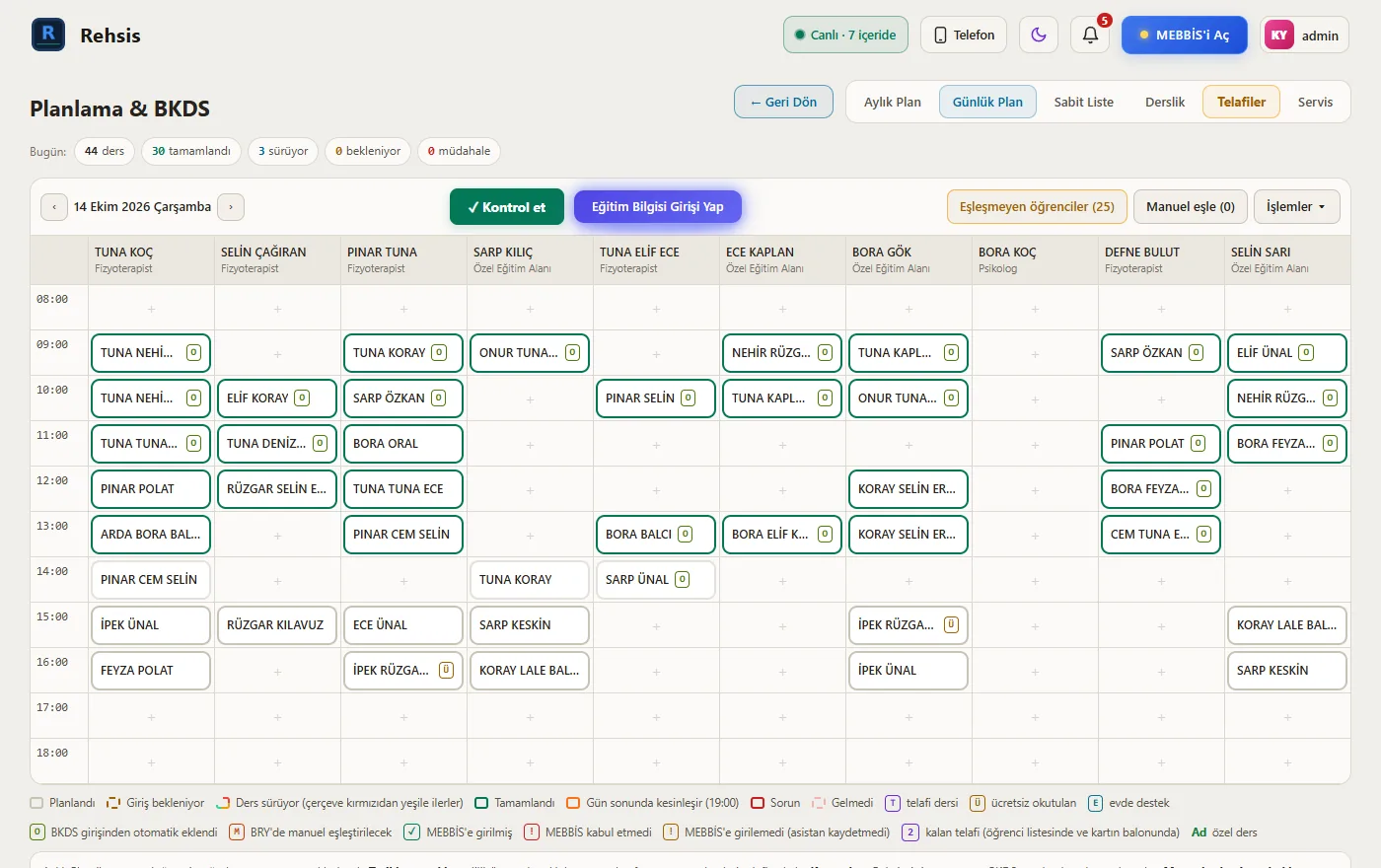Screen dimensions: 1381x868
Task: Click the 44 ders stat chip
Action: click(x=105, y=151)
